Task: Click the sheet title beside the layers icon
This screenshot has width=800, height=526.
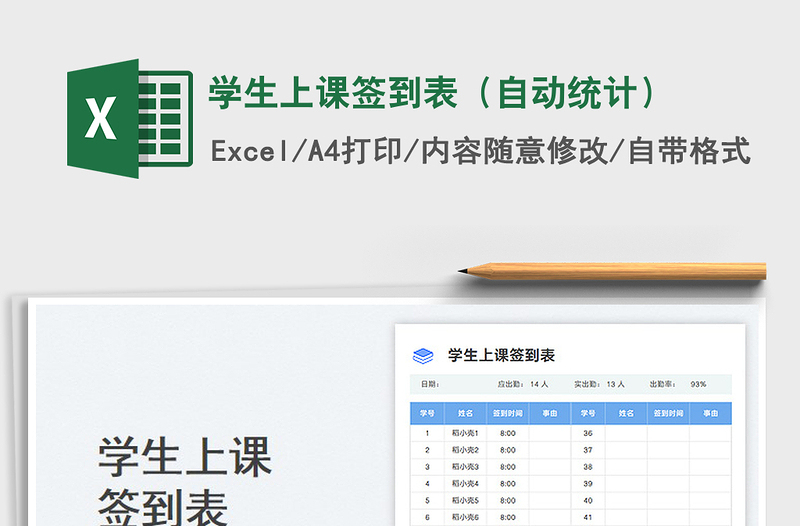Action: point(501,355)
